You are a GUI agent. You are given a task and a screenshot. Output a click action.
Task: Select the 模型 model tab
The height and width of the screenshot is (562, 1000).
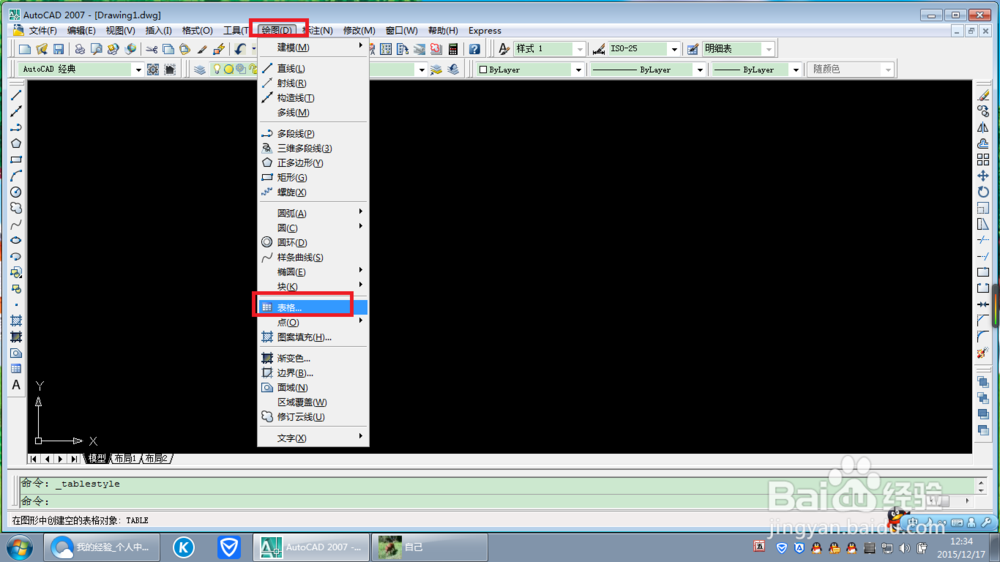(96, 459)
